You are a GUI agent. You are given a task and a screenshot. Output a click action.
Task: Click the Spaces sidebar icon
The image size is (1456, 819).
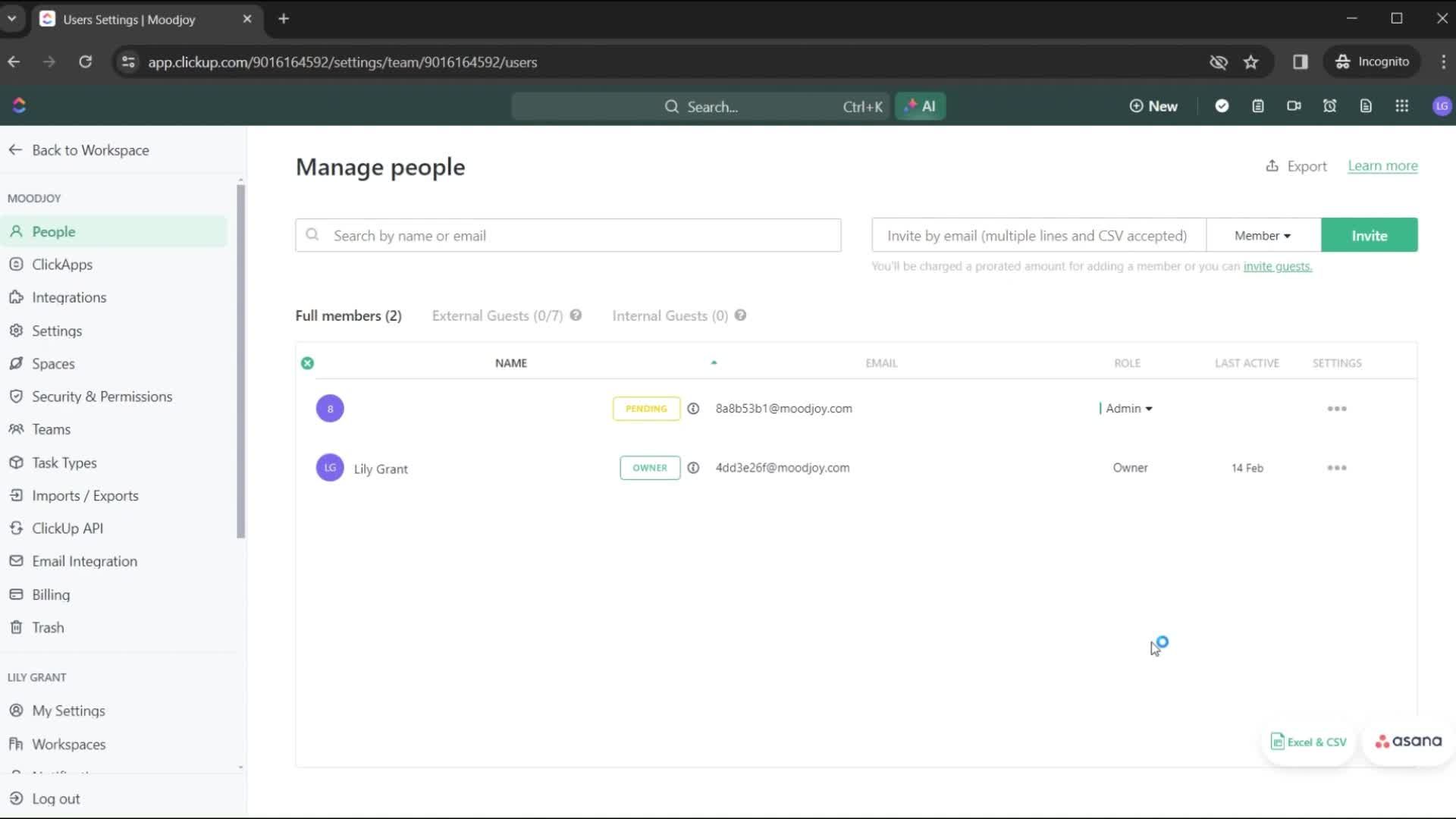pyautogui.click(x=19, y=363)
